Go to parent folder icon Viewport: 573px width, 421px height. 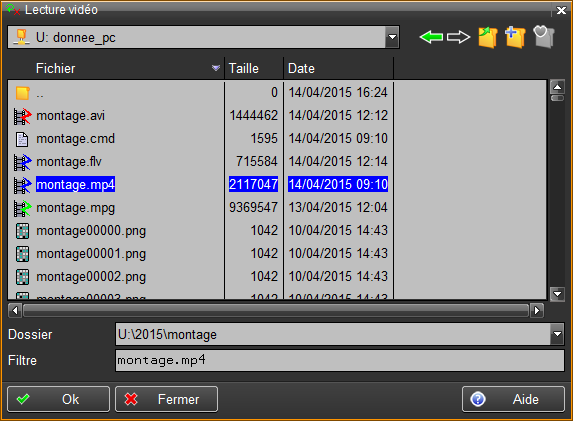click(x=488, y=37)
